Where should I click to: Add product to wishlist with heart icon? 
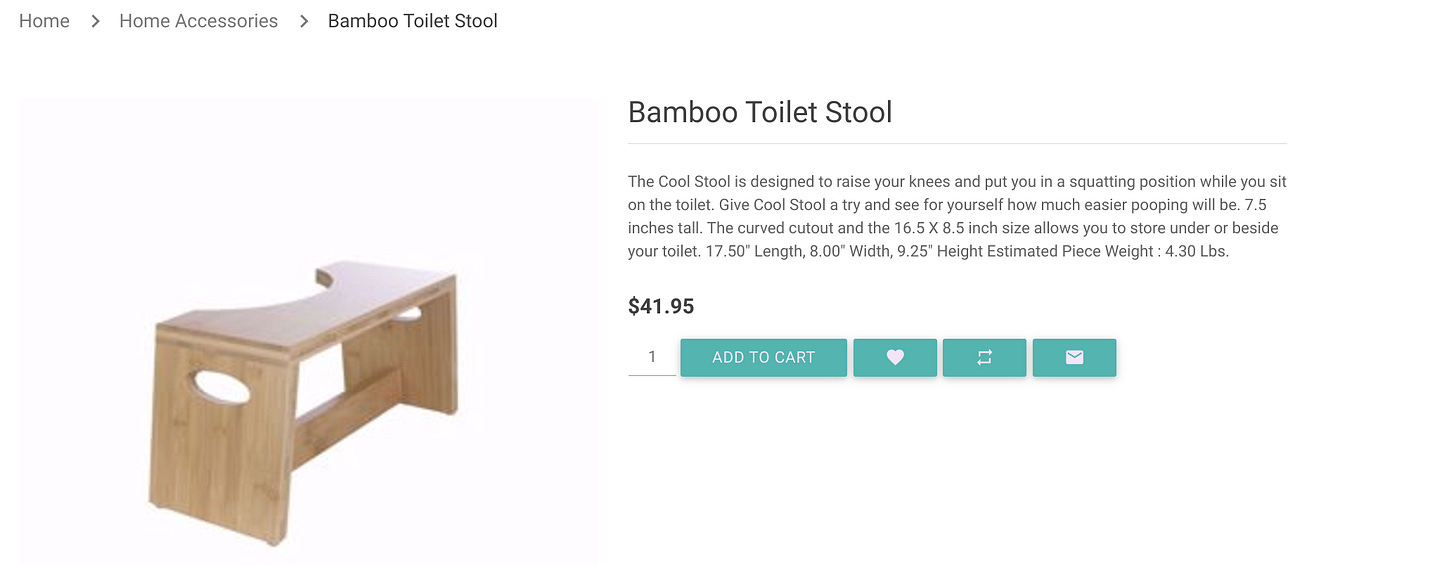(x=895, y=357)
